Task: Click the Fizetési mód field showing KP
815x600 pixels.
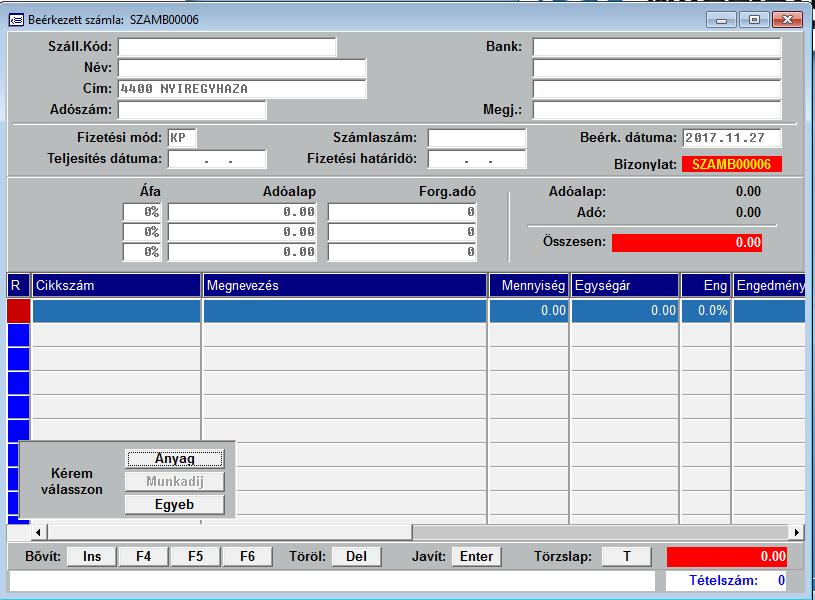Action: 182,138
